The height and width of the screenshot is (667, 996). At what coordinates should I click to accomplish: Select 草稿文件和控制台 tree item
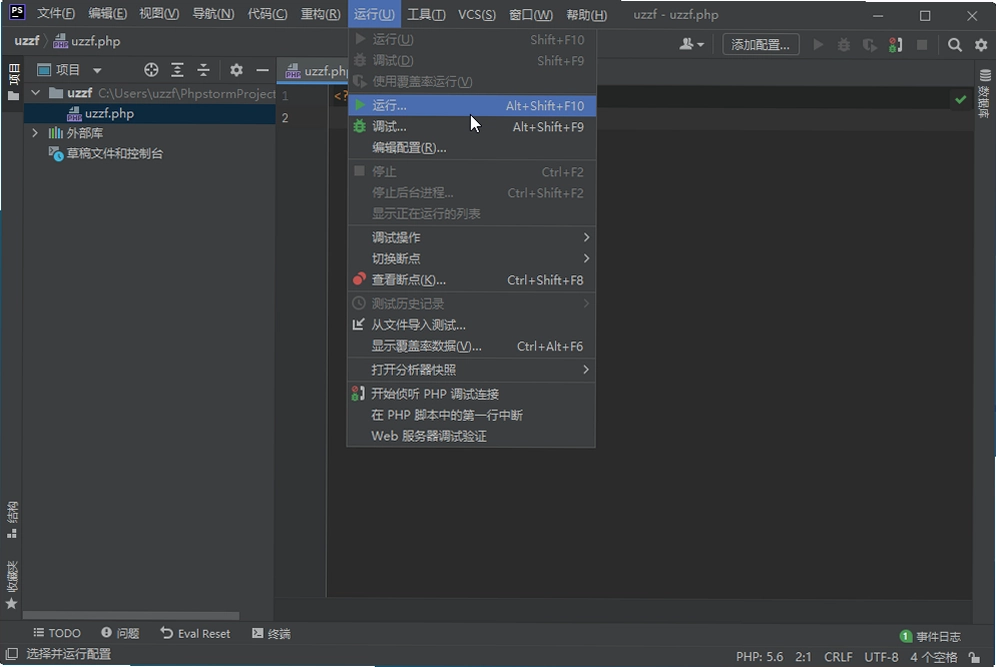point(107,153)
